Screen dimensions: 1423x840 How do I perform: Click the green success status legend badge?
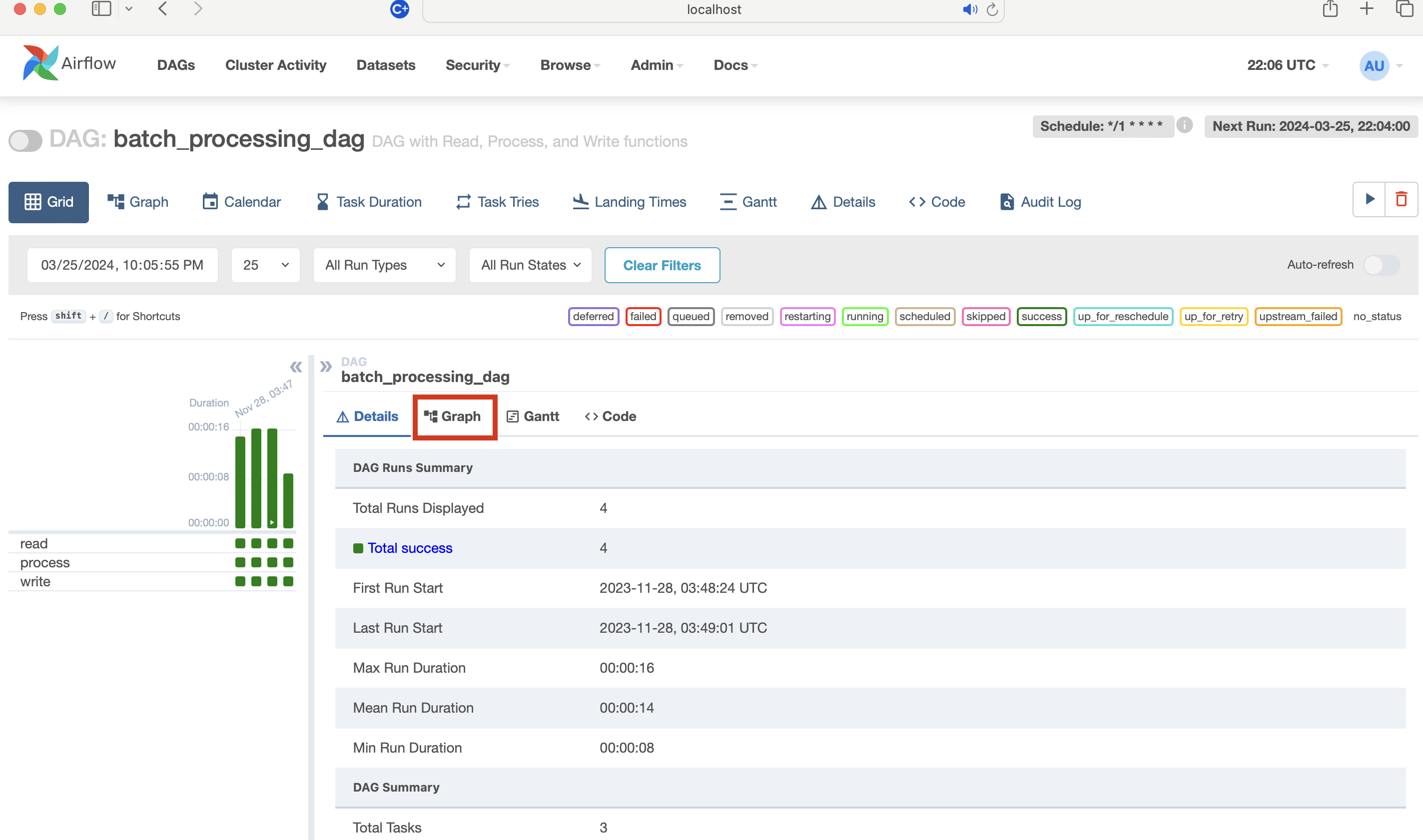coord(1041,317)
